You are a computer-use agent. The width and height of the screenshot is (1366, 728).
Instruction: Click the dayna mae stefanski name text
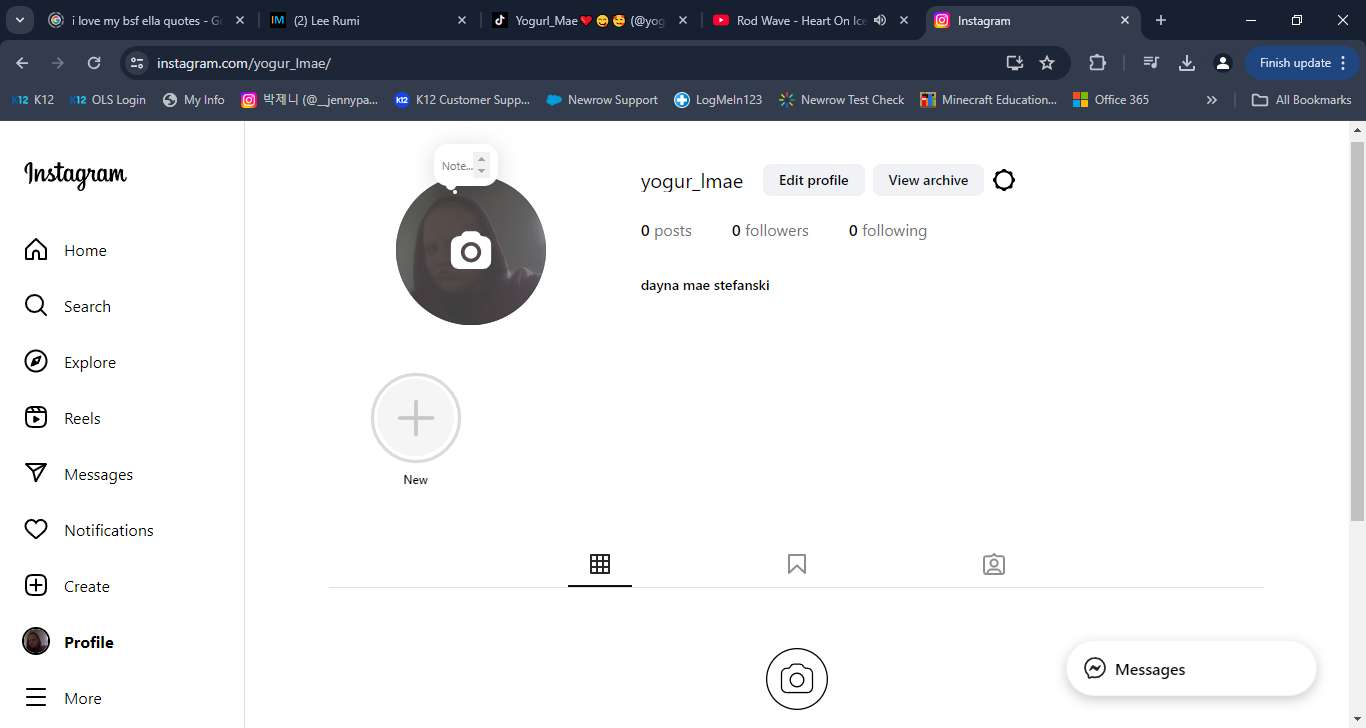pyautogui.click(x=705, y=285)
